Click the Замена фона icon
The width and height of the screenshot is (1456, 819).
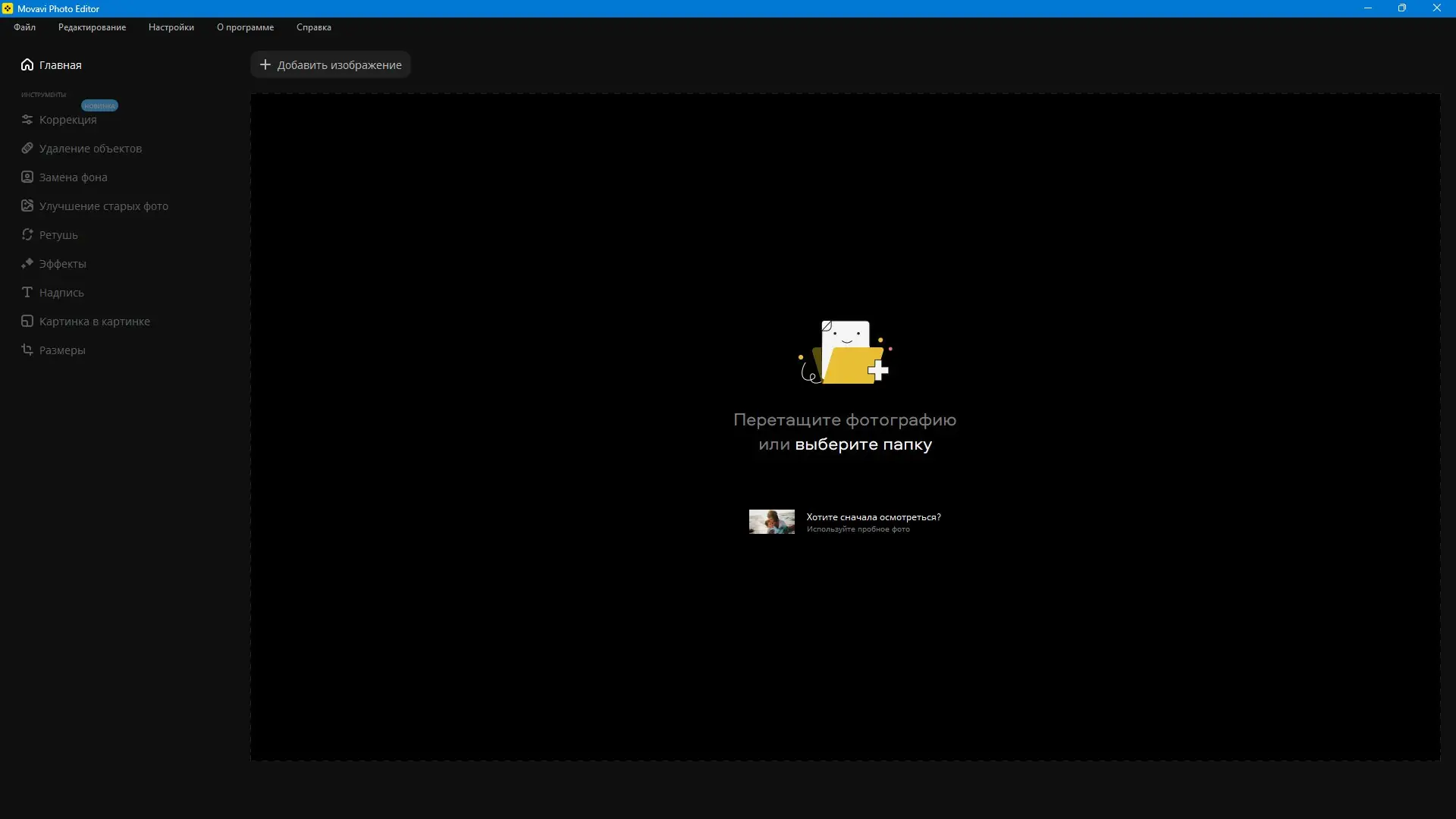pyautogui.click(x=27, y=177)
